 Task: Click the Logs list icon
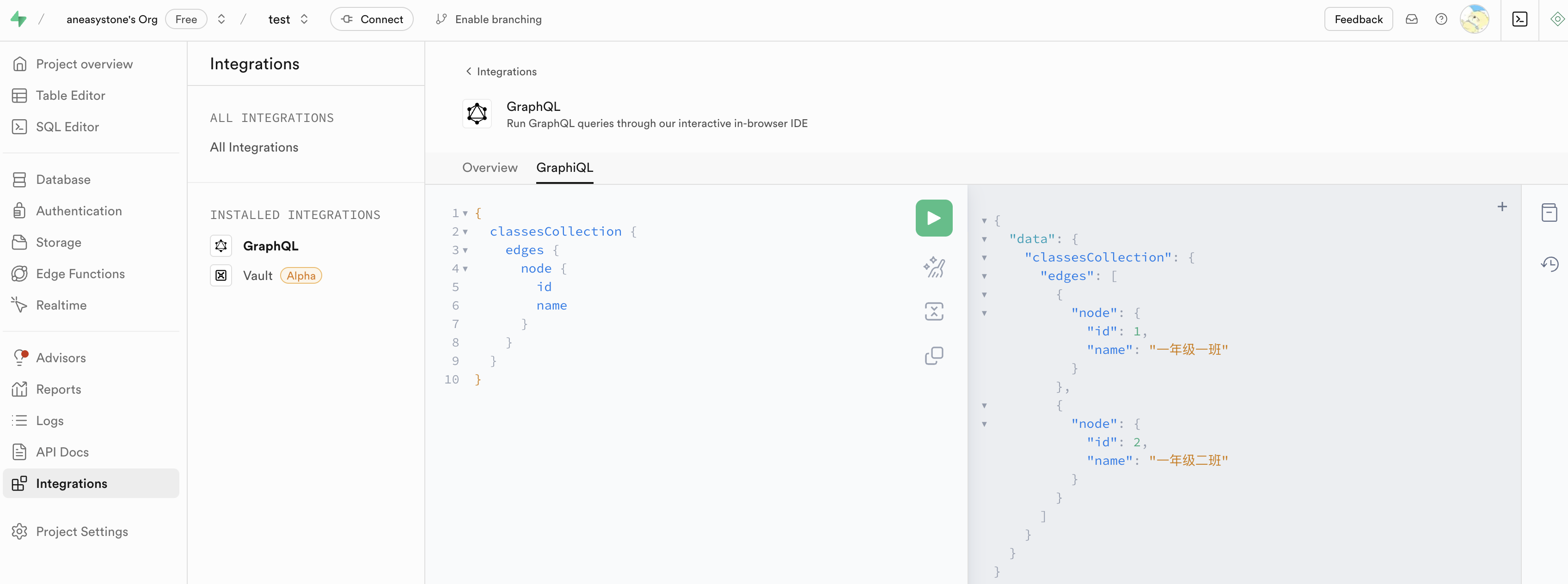click(19, 420)
